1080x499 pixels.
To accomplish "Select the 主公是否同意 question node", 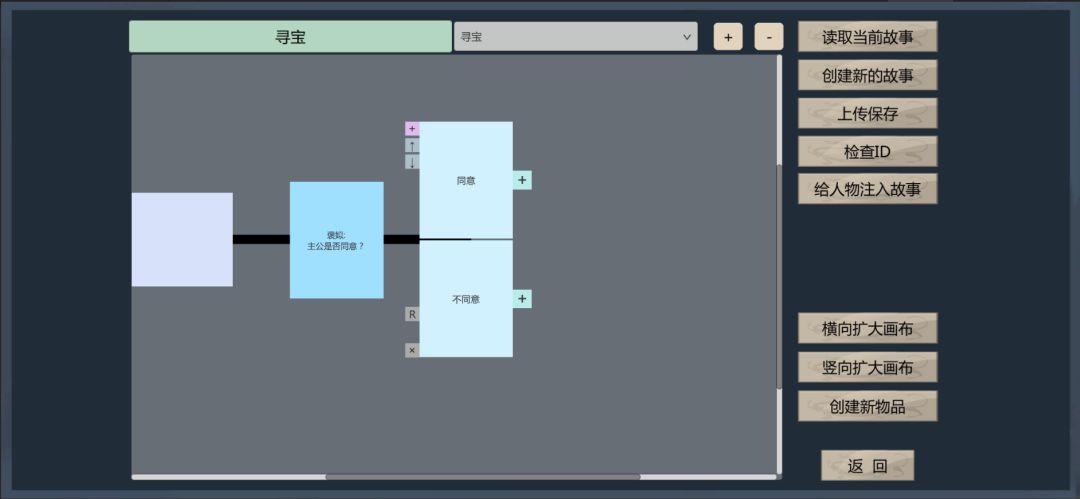I will 336,240.
